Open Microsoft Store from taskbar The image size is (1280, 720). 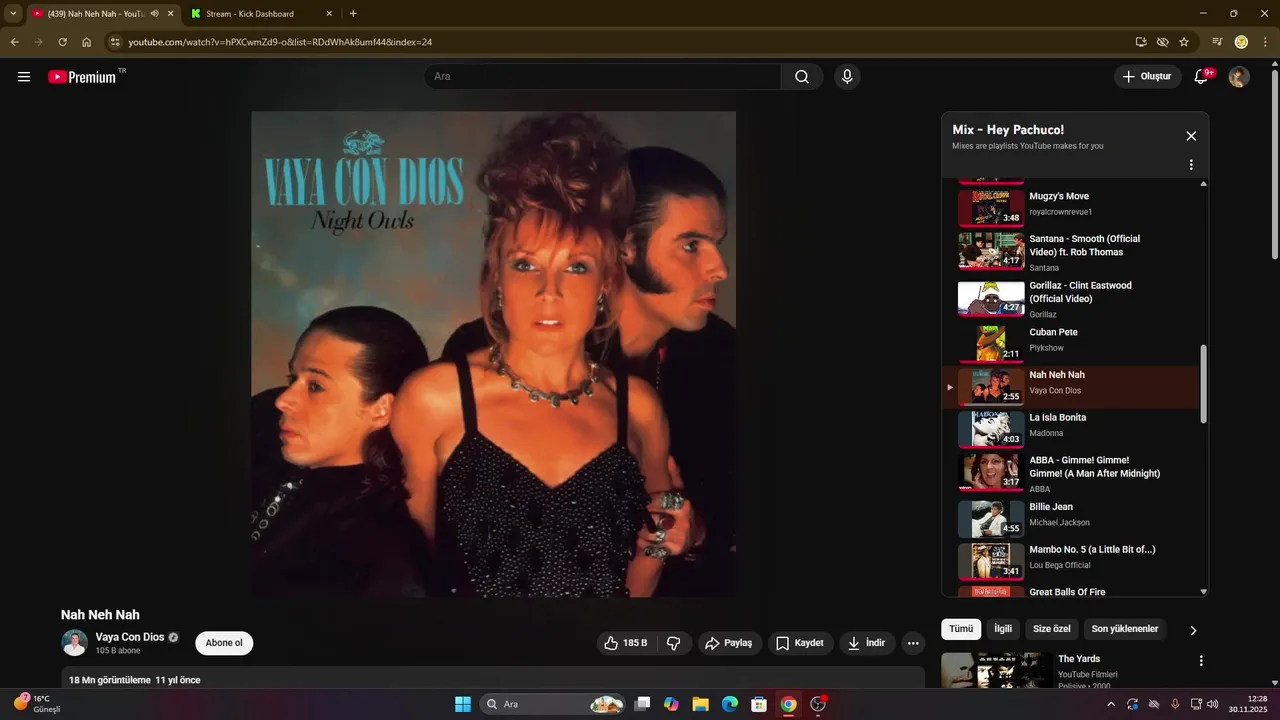pyautogui.click(x=759, y=704)
